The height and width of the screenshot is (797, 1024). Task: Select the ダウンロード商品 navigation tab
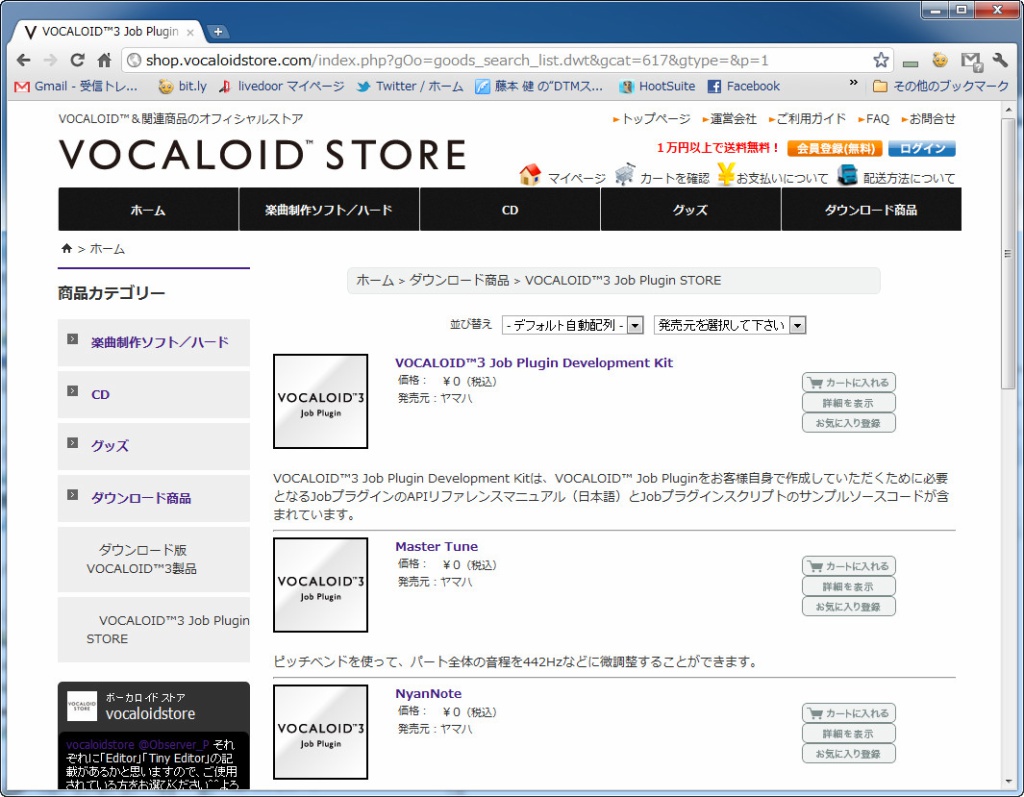(x=871, y=210)
